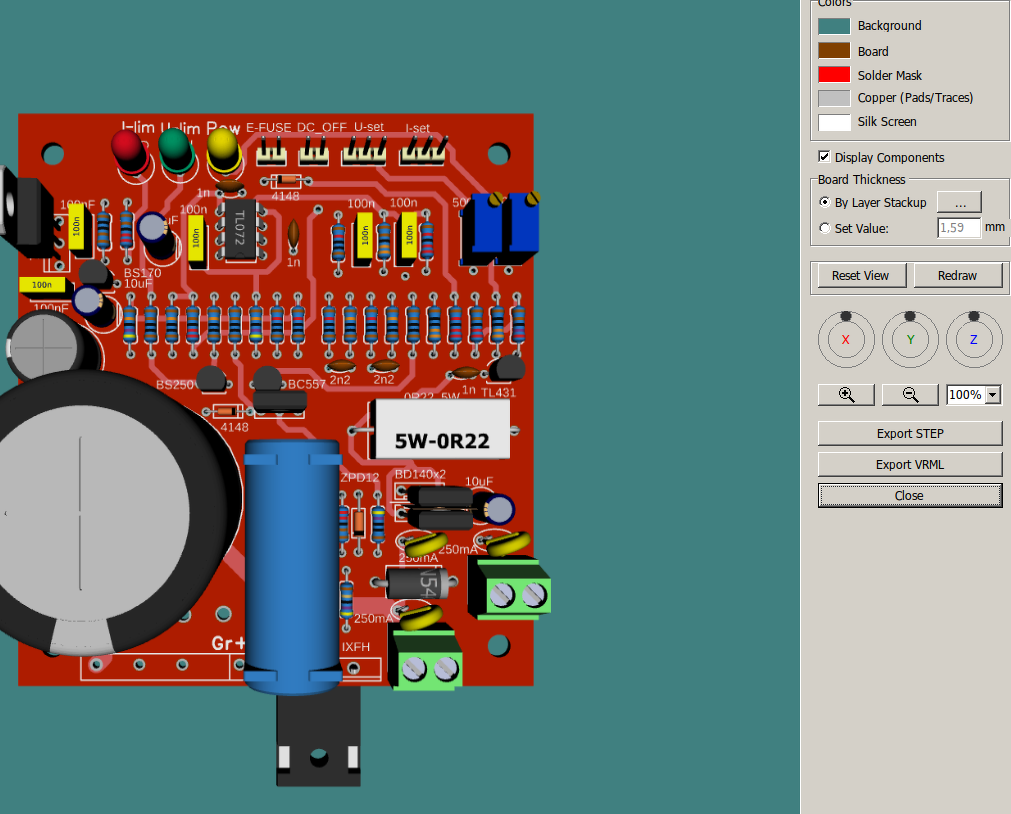Screen dimensions: 1011x814
Task: Click the BS250 silkscreen label
Action: 175,385
